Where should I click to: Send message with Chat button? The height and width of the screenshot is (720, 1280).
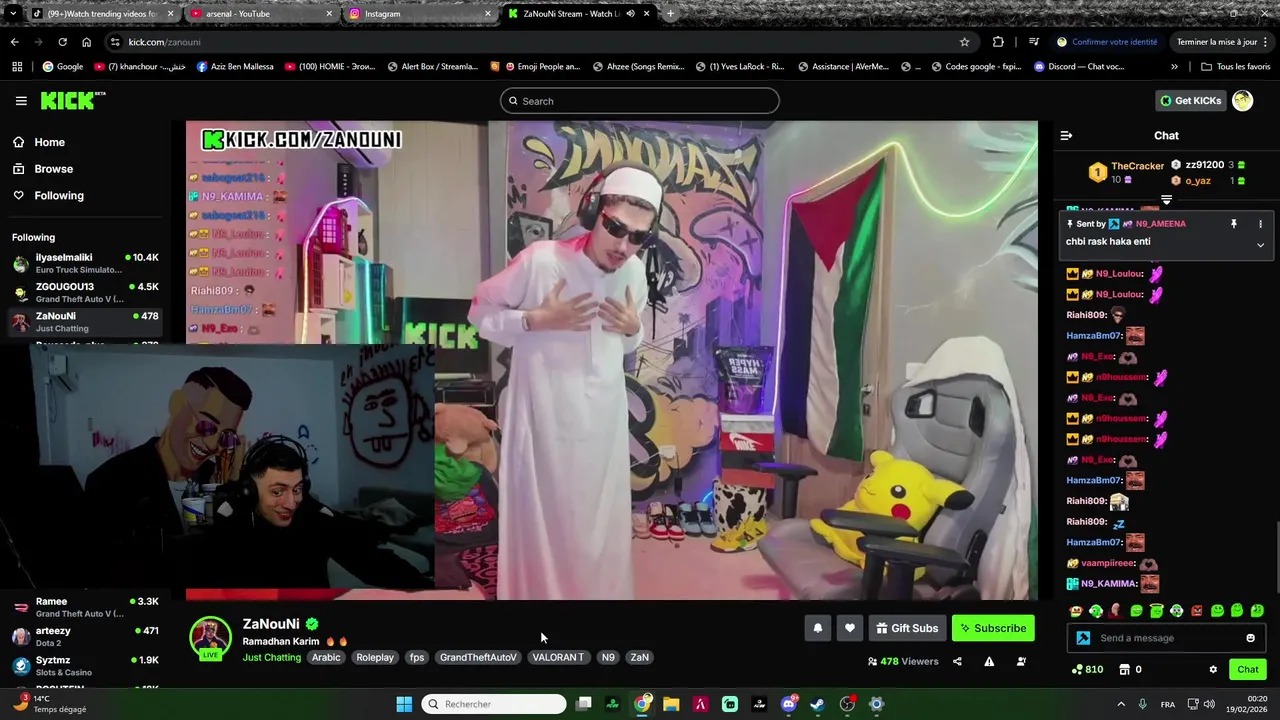(1247, 669)
